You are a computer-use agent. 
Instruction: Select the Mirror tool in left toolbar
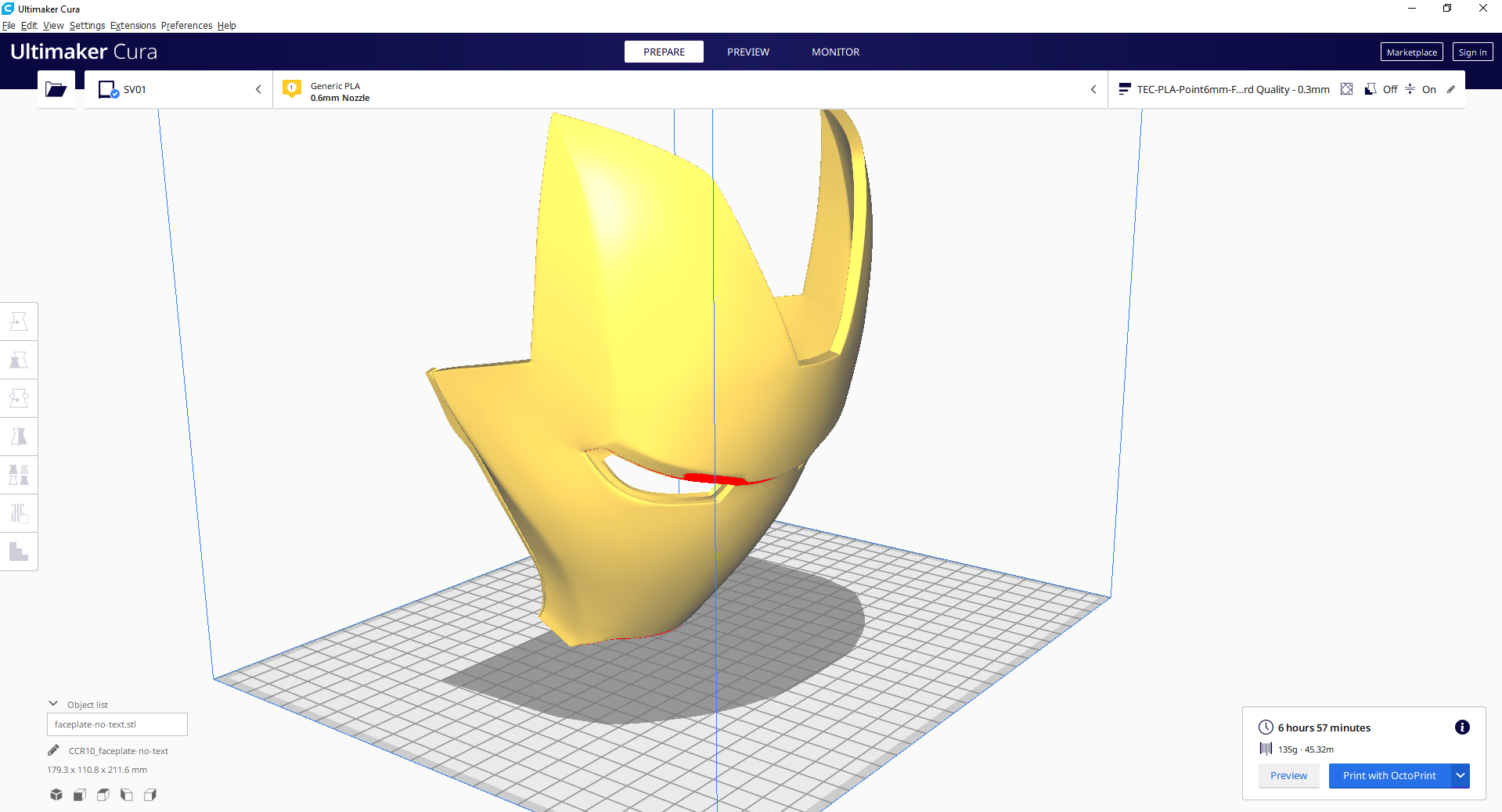[x=19, y=437]
